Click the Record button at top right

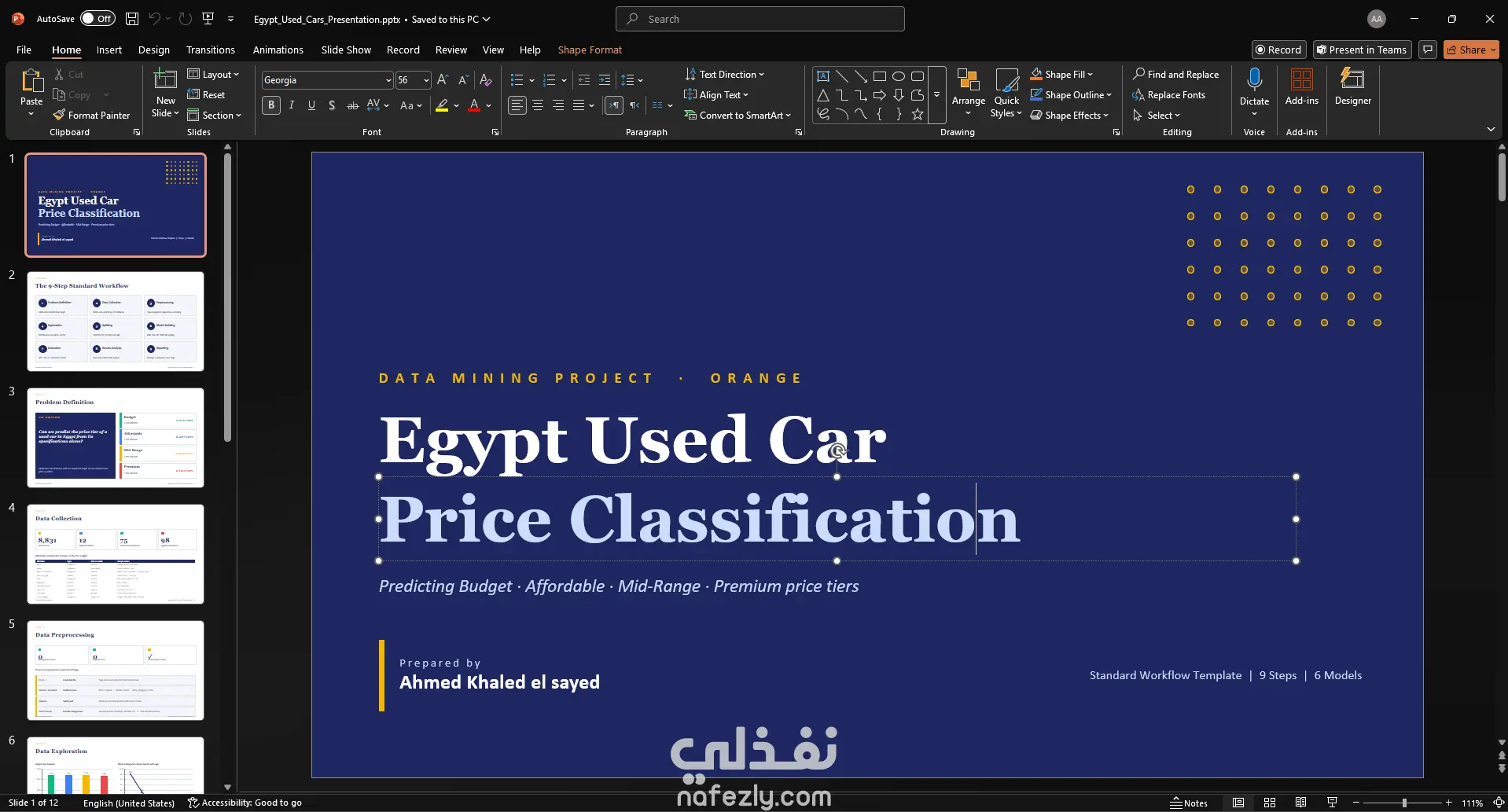pyautogui.click(x=1278, y=50)
